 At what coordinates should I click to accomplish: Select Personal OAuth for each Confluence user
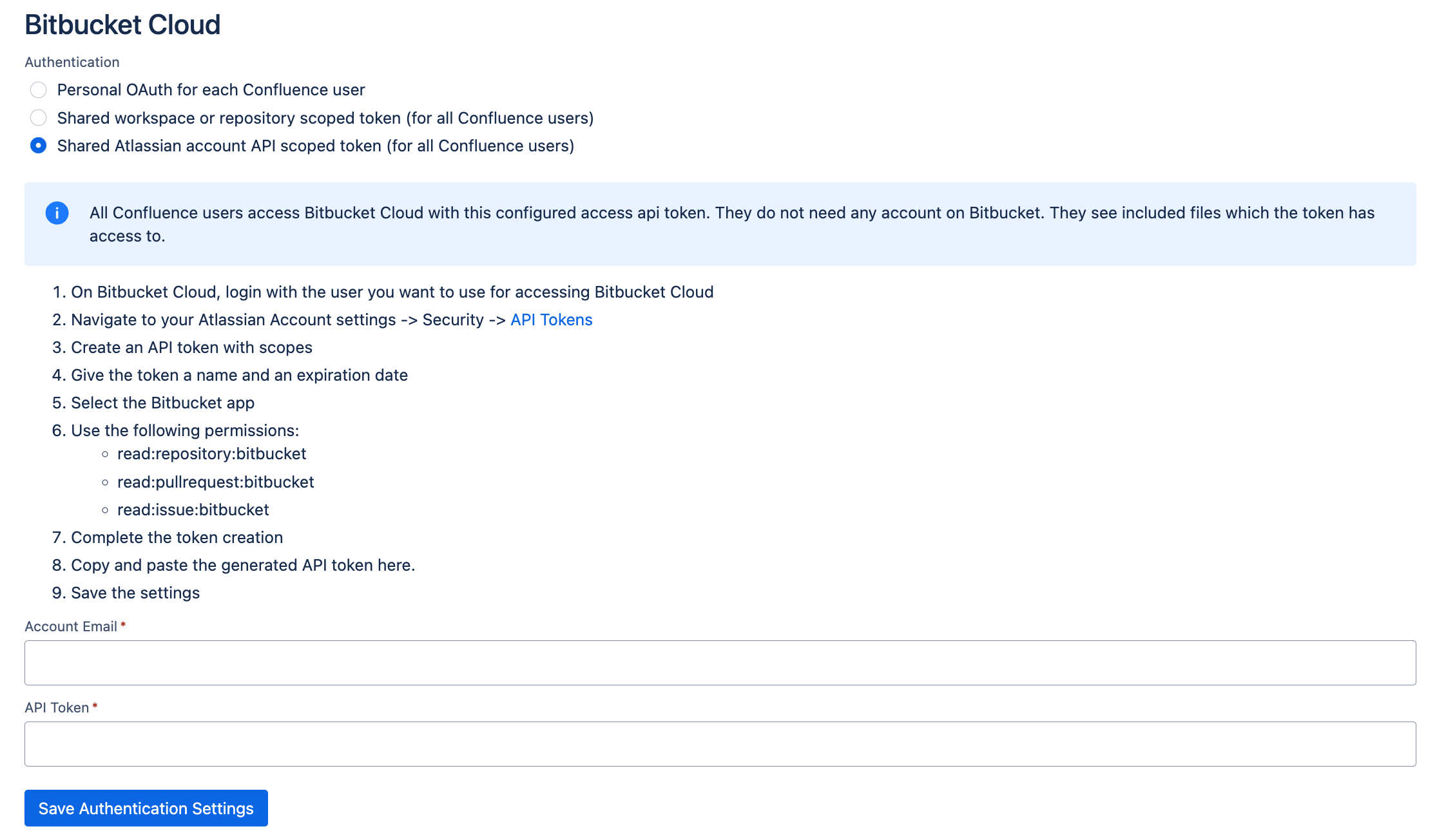pyautogui.click(x=39, y=90)
